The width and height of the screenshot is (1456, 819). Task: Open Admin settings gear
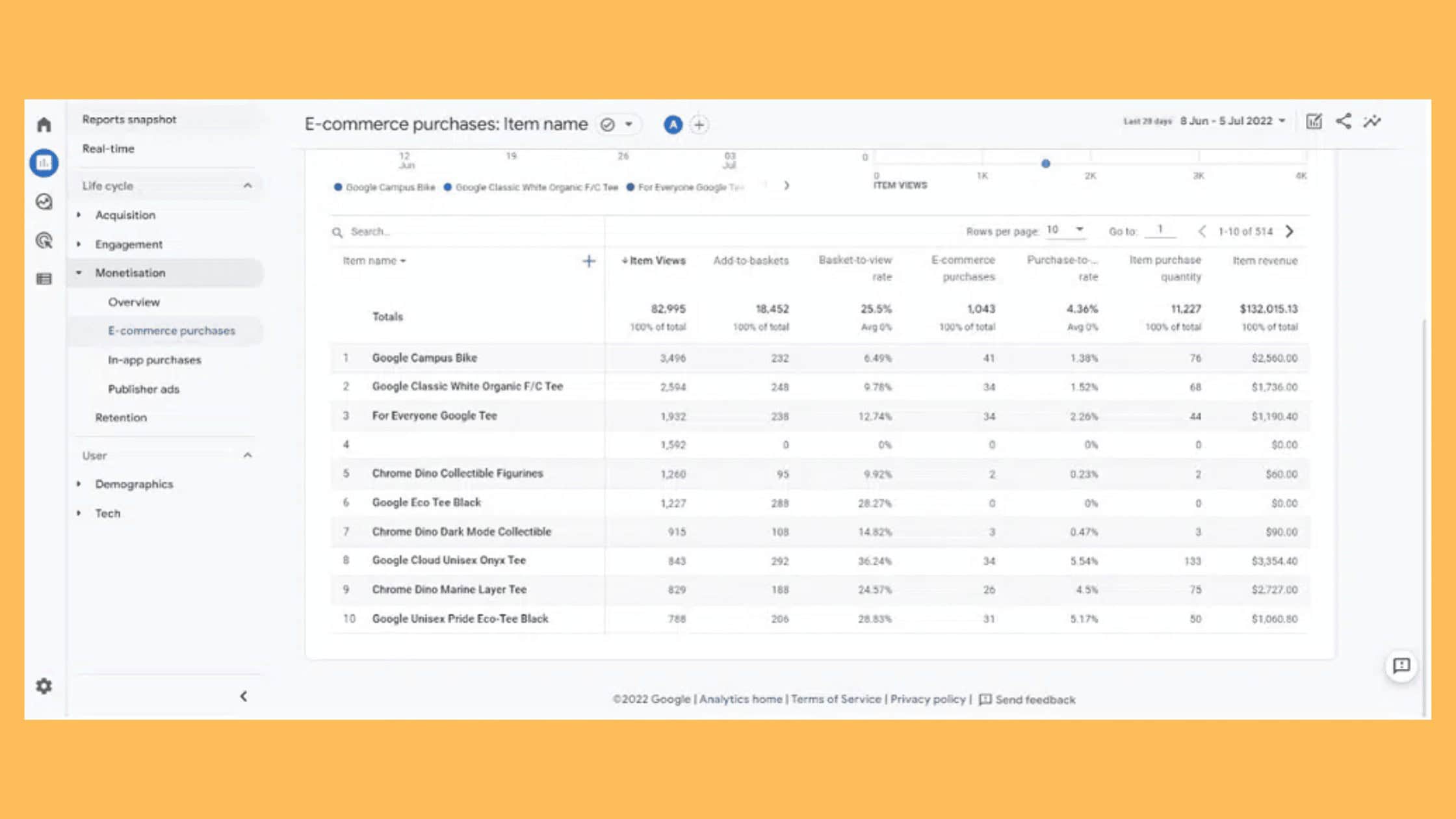point(44,686)
